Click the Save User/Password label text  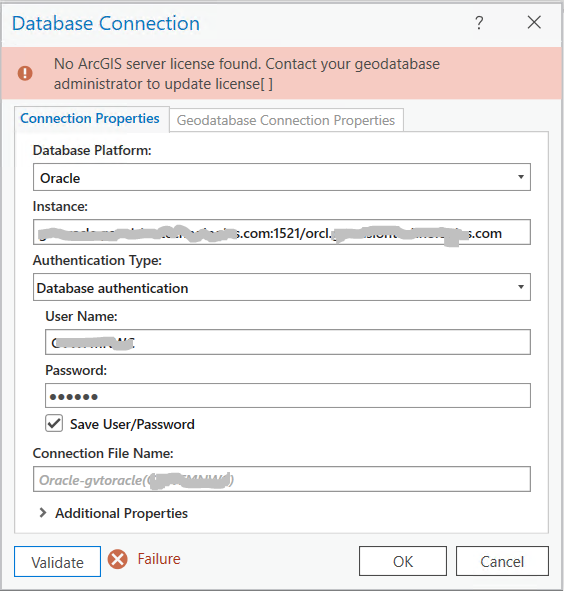[x=132, y=424]
